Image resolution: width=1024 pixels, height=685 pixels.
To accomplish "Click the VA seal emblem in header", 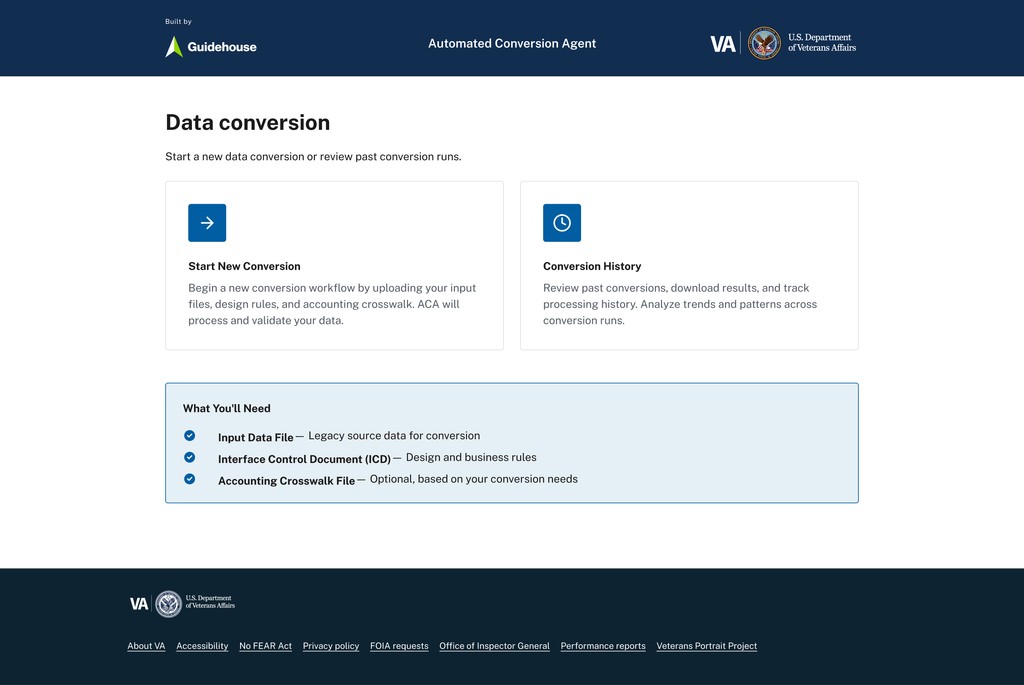I will (x=764, y=43).
